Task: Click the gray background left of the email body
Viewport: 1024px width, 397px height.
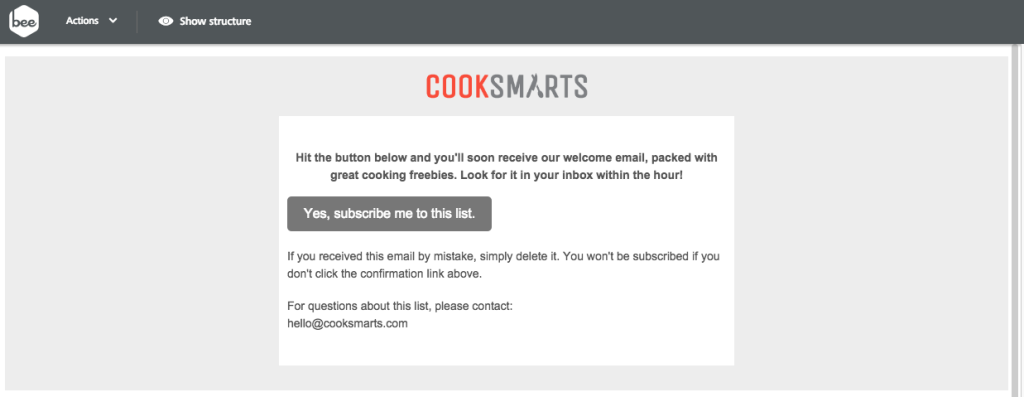Action: pyautogui.click(x=142, y=240)
